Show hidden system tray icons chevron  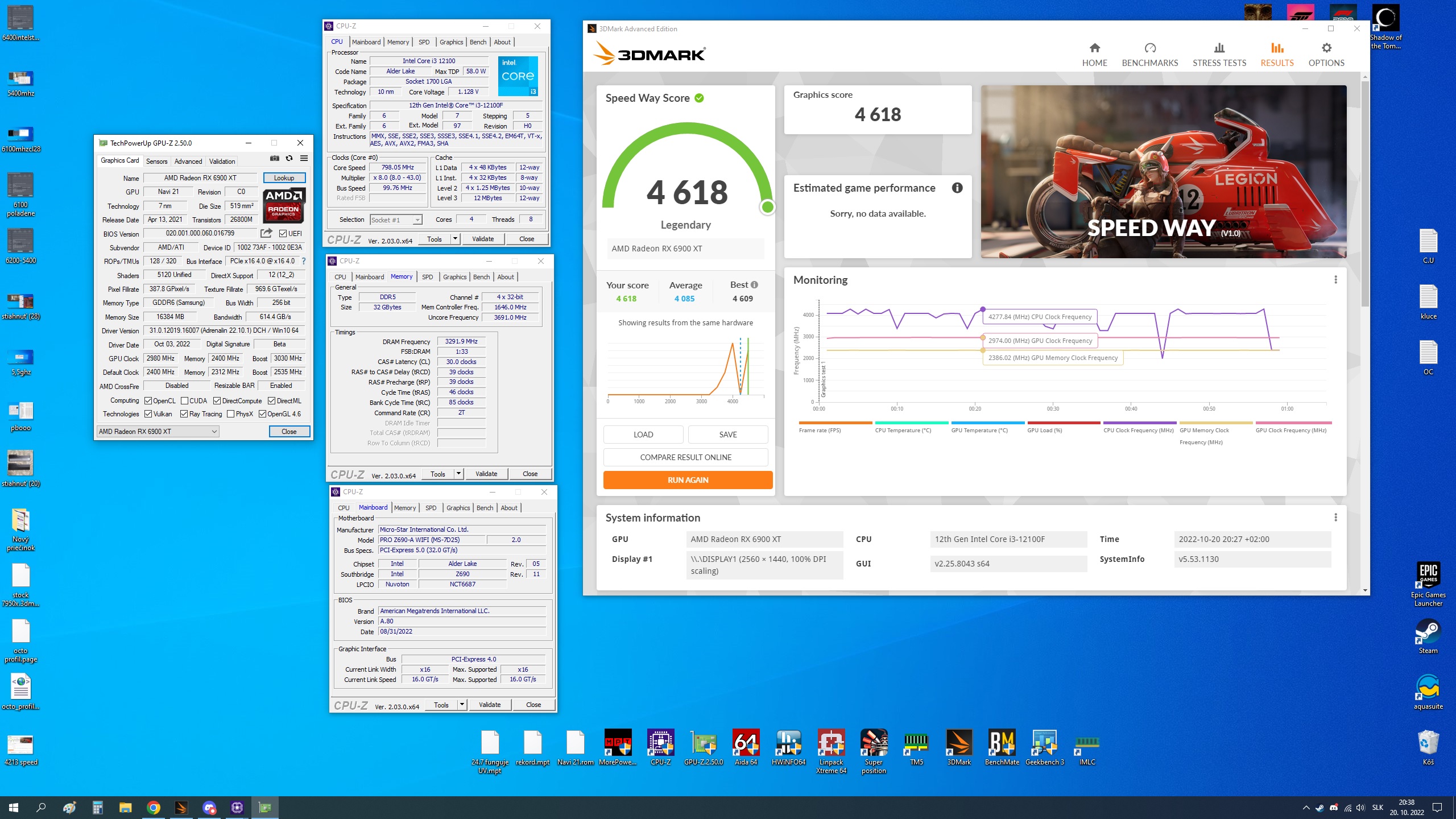coord(1306,808)
